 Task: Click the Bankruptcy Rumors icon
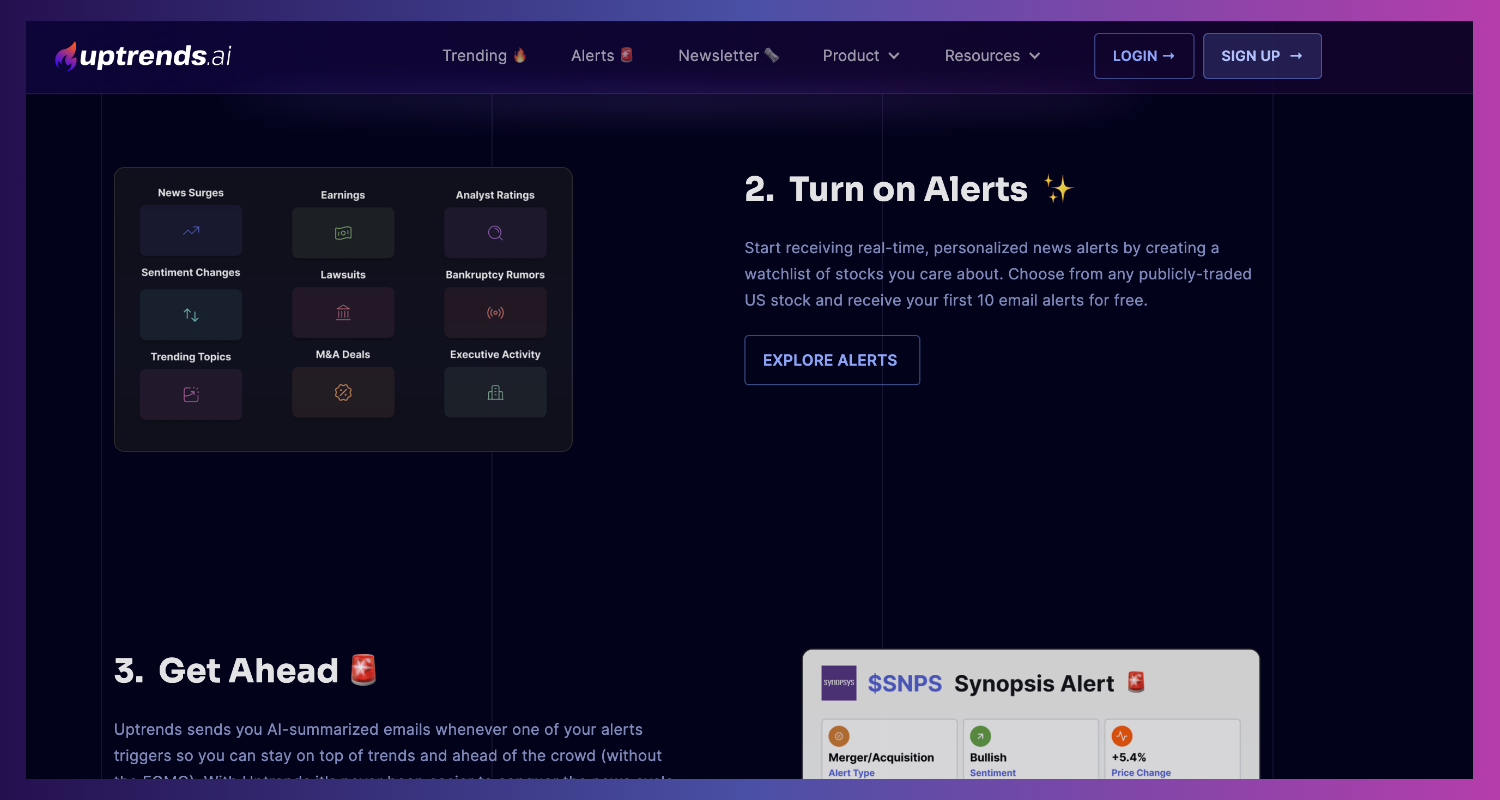click(495, 312)
